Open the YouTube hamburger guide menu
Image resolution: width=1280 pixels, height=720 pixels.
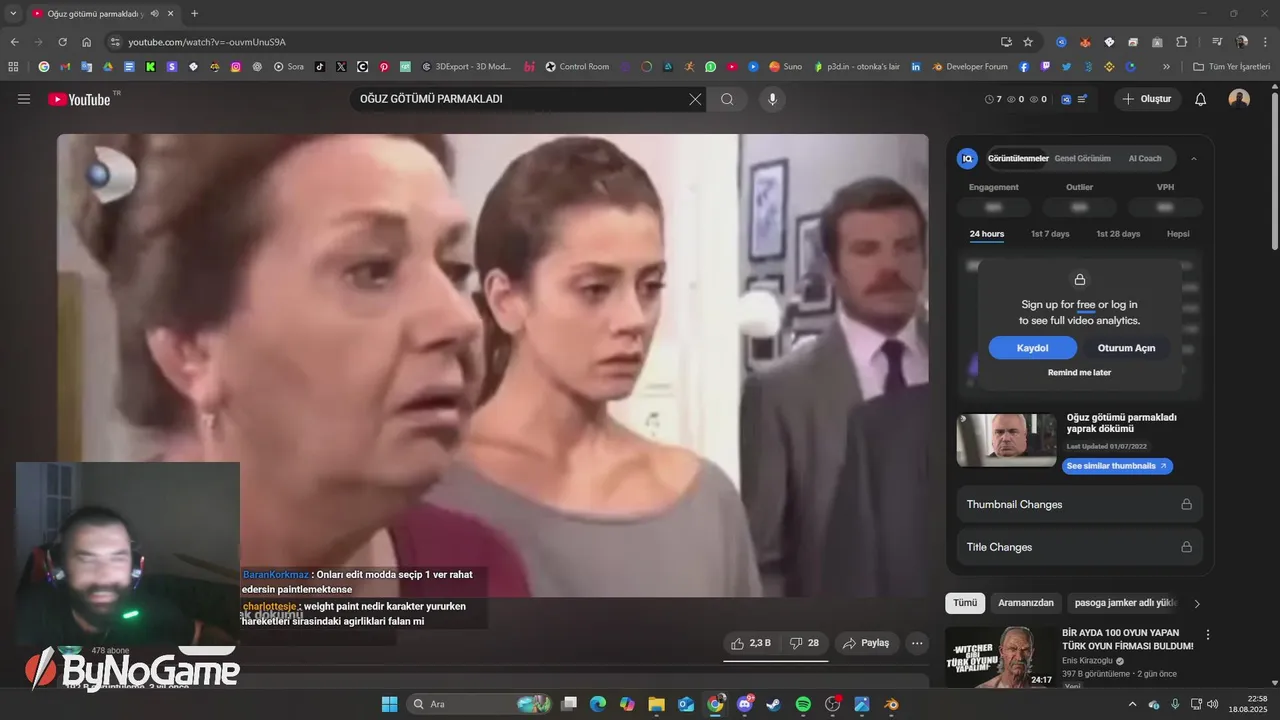[x=24, y=99]
